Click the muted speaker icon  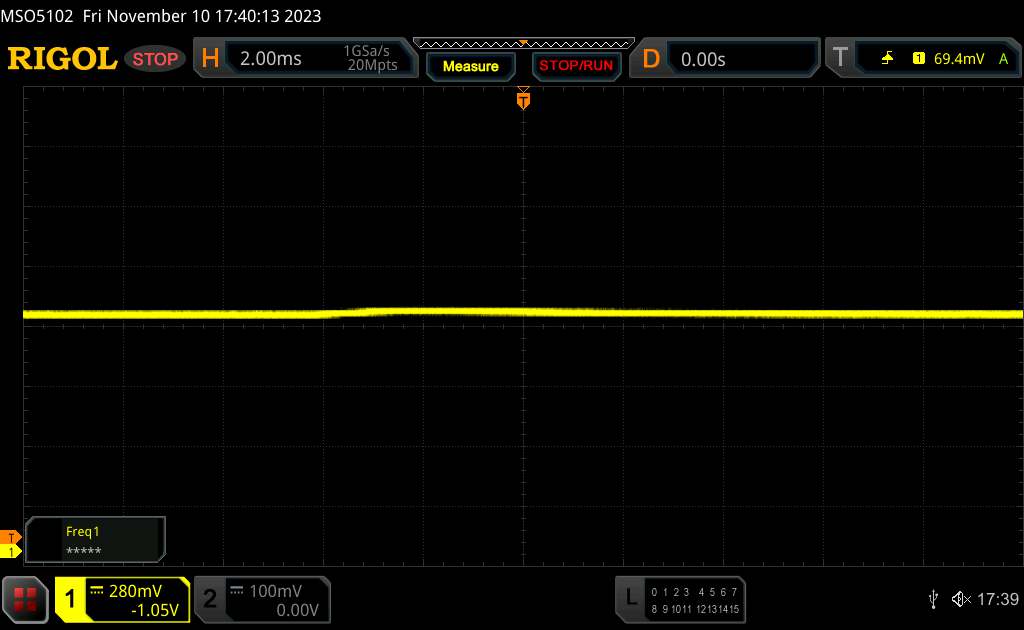coord(960,599)
